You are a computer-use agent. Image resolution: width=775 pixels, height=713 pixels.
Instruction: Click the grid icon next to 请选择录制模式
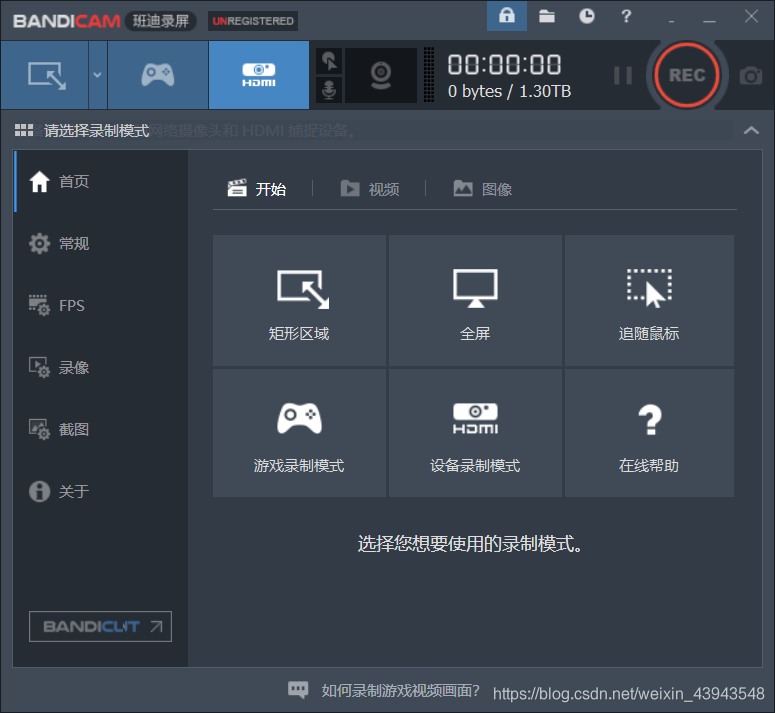[24, 130]
